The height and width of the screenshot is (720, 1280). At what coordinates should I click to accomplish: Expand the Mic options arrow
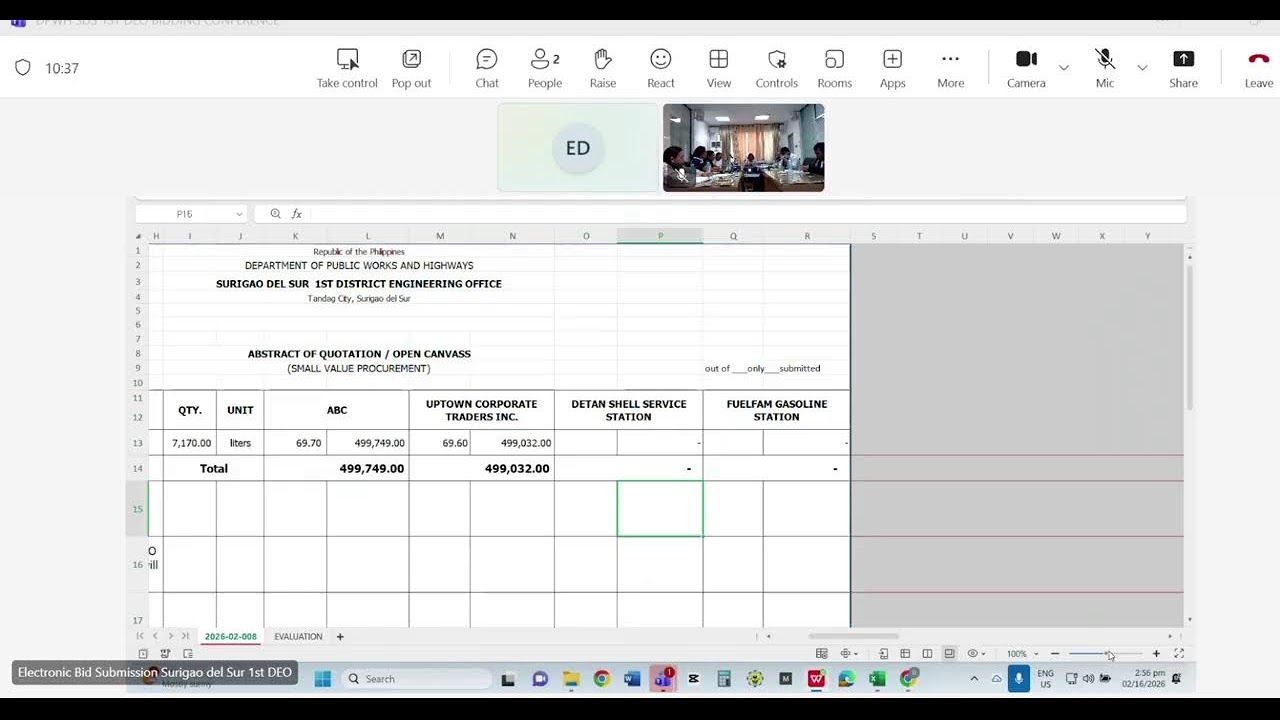click(1142, 68)
